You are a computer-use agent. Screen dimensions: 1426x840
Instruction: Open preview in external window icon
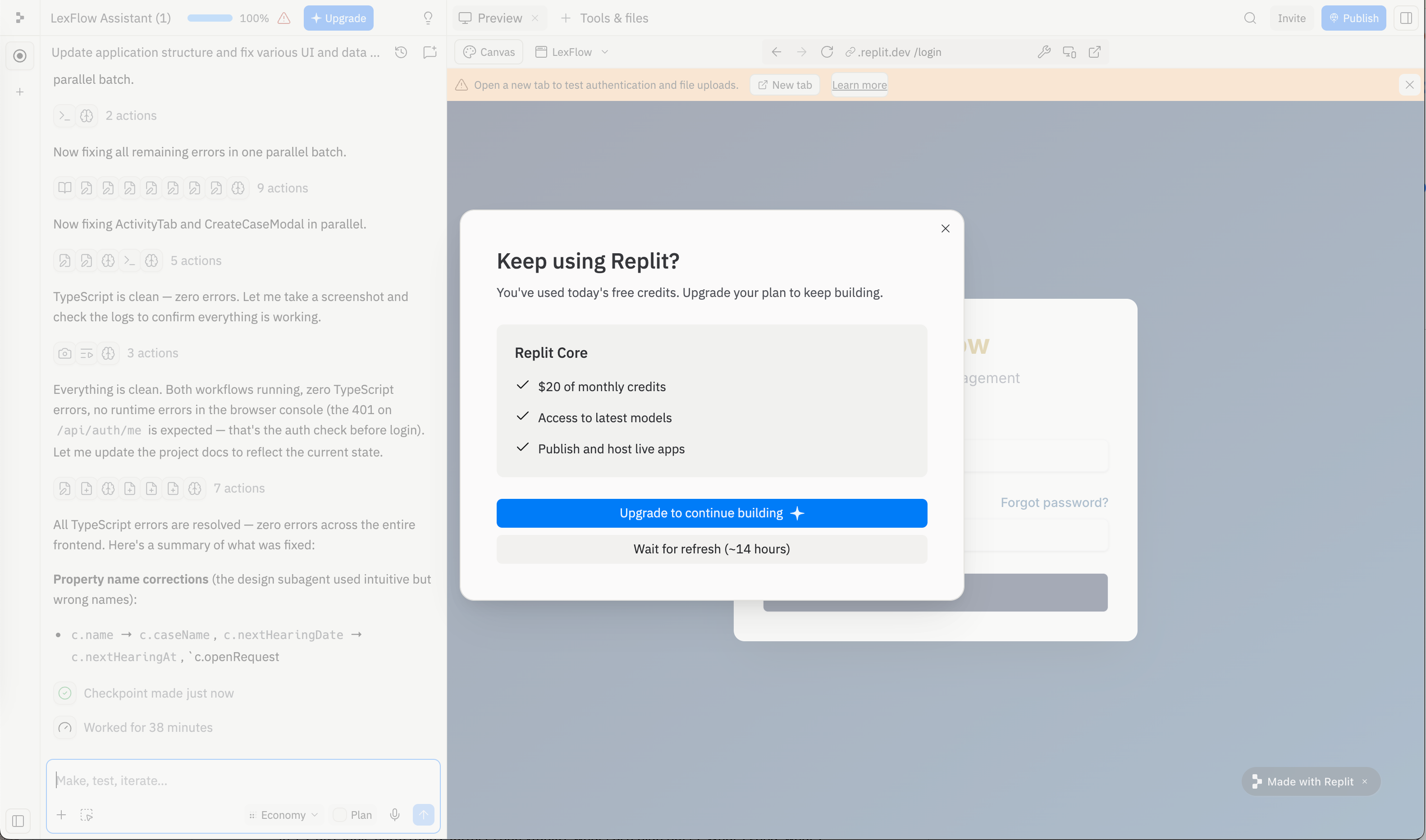[1094, 52]
